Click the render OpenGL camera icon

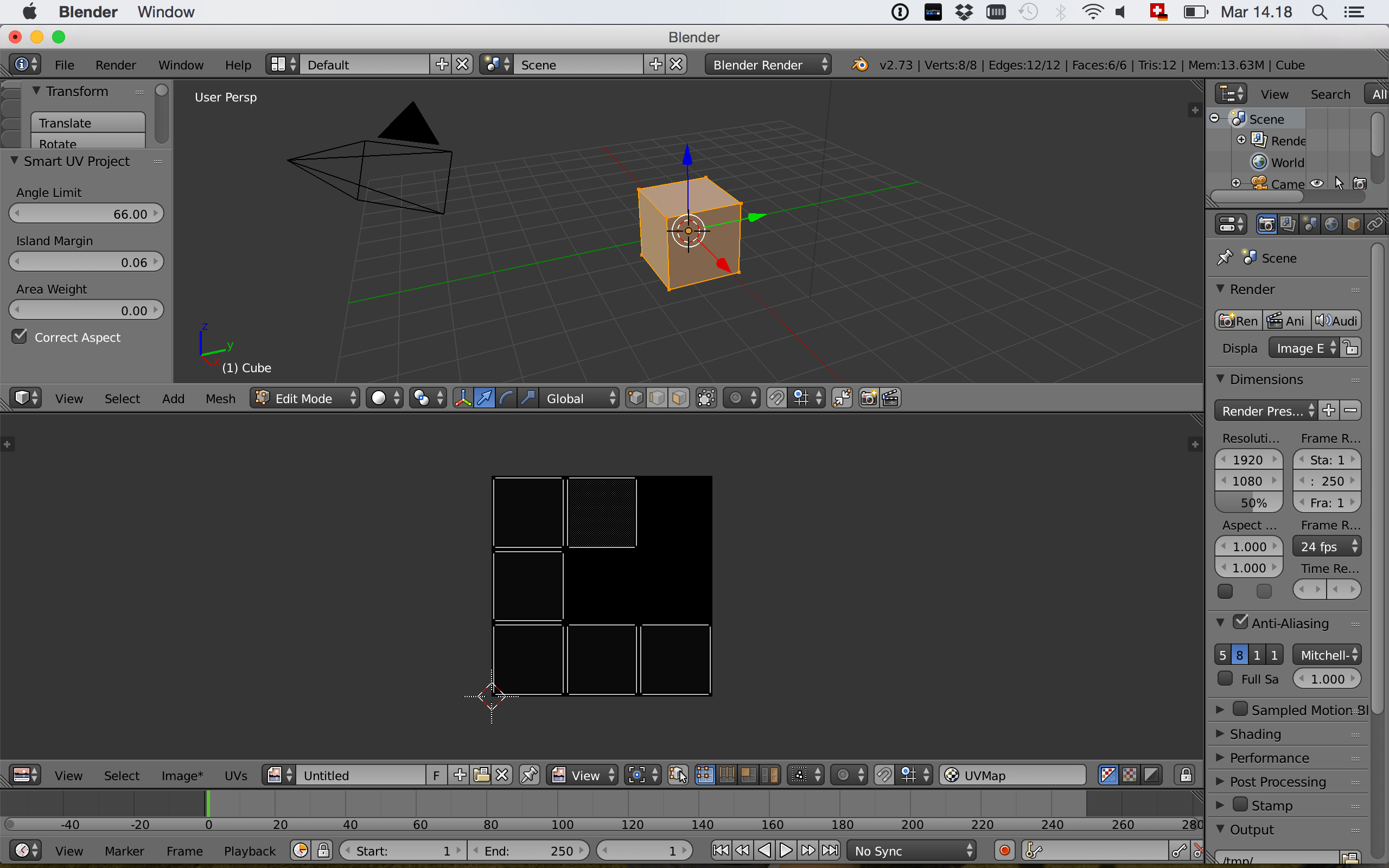pos(868,397)
